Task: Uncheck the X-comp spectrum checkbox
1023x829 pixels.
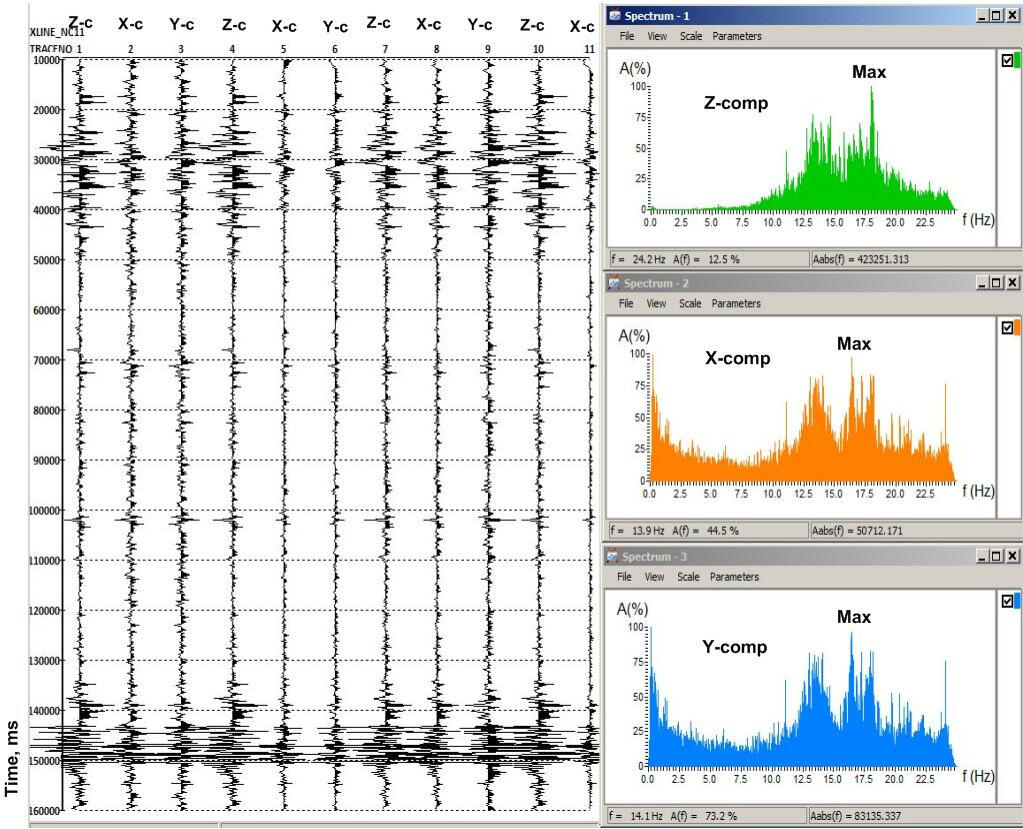Action: pyautogui.click(x=1006, y=327)
